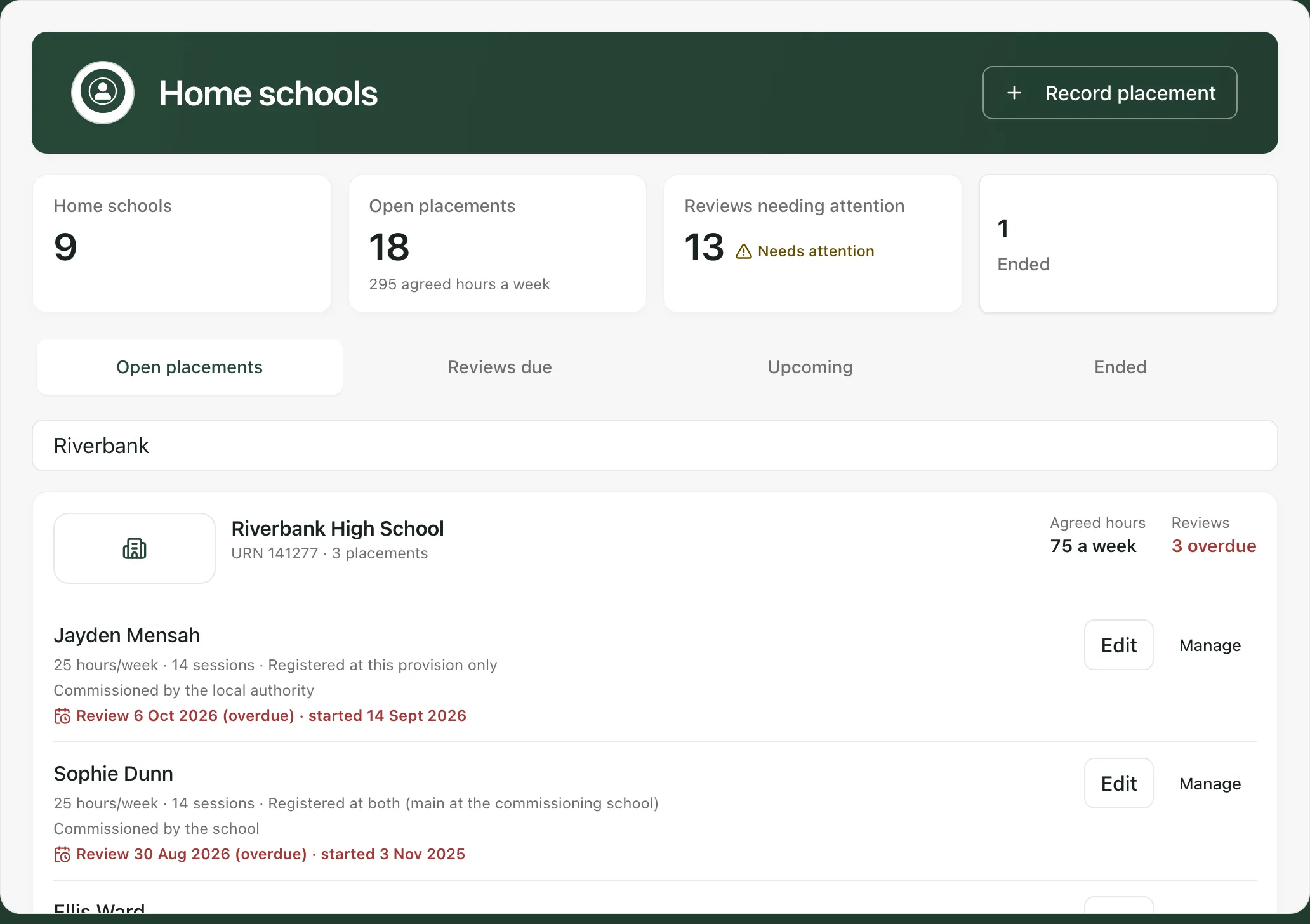Viewport: 1310px width, 924px height.
Task: Click Review 6 Oct 2026 (overdue) text
Action: click(x=185, y=716)
